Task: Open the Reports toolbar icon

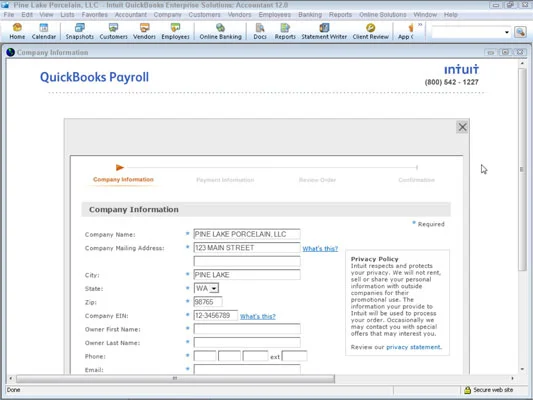Action: click(285, 31)
